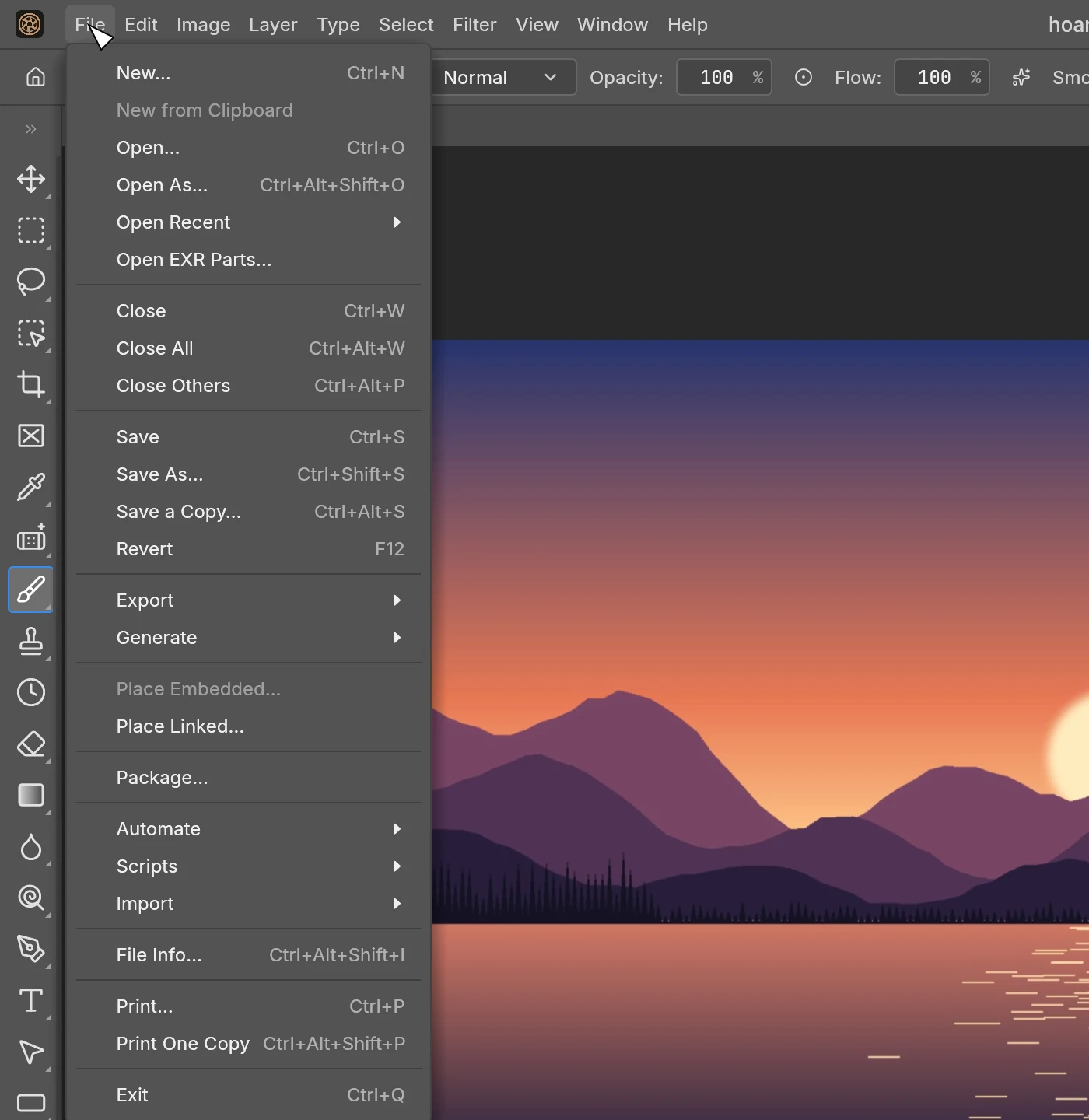Select the Clone Stamp tool
Viewport: 1089px width, 1120px height.
31,641
